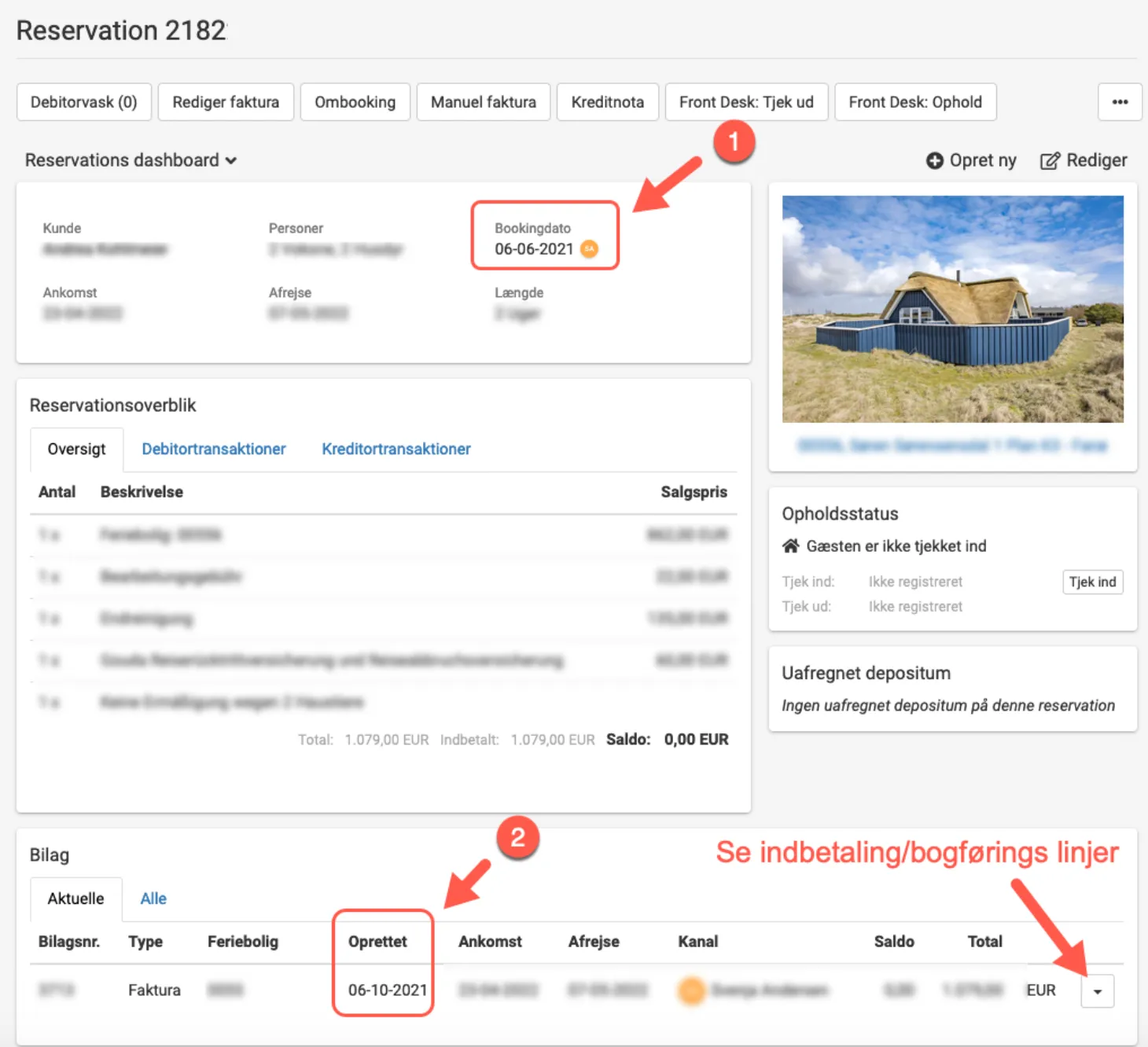Image resolution: width=1148 pixels, height=1047 pixels.
Task: Create a Kreditnota
Action: pyautogui.click(x=607, y=102)
